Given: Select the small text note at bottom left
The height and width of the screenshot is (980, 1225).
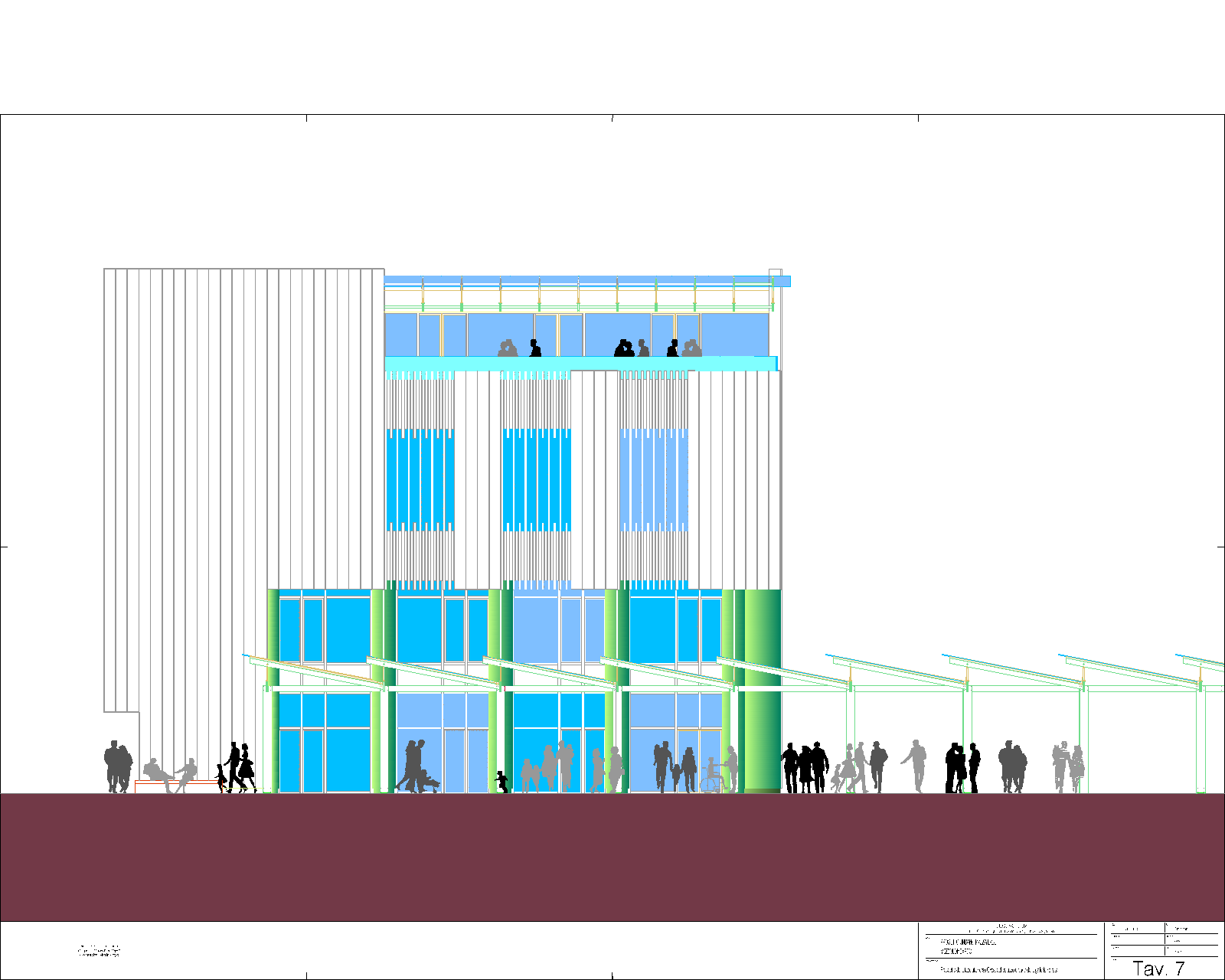Looking at the screenshot, I should click(x=99, y=951).
